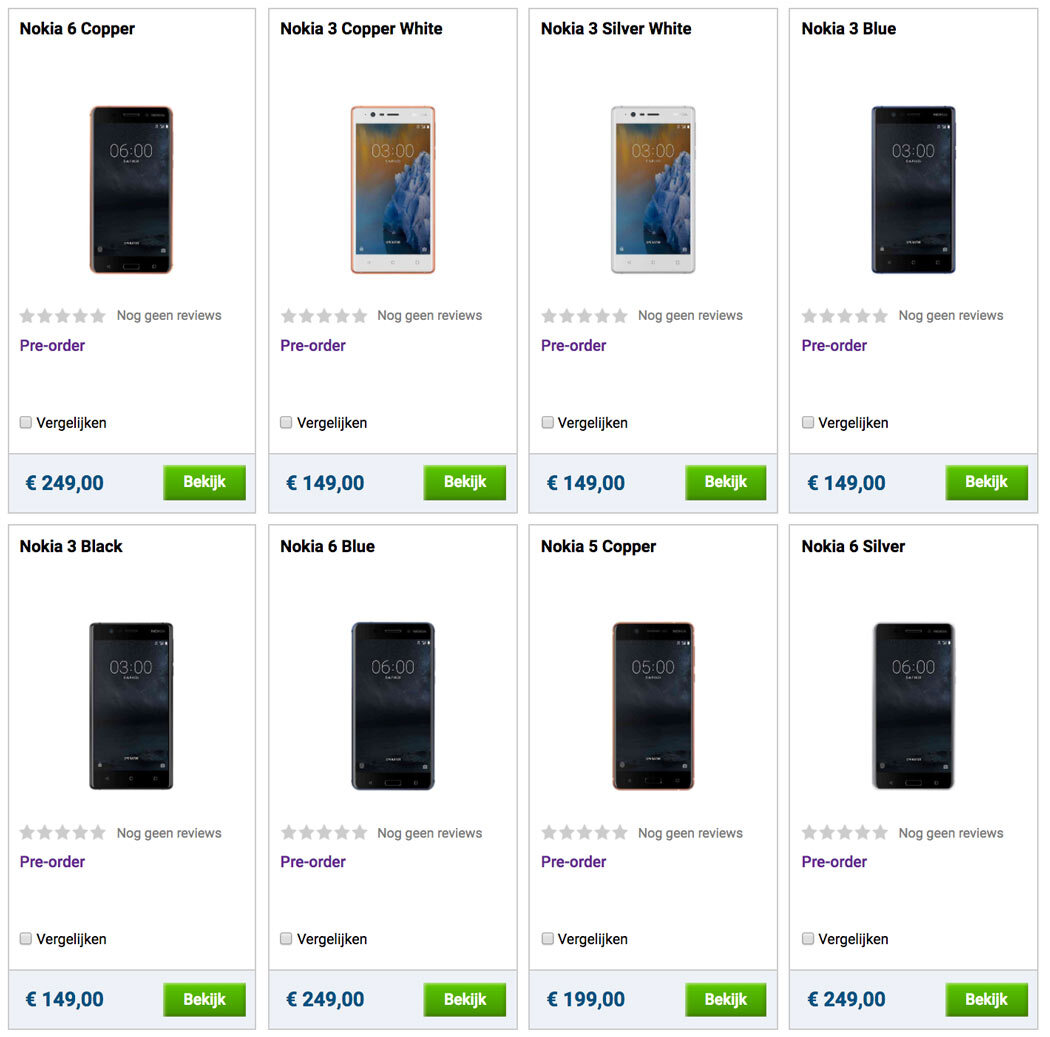Click the Nokia 6 Copper phone image
1050x1037 pixels.
point(131,190)
